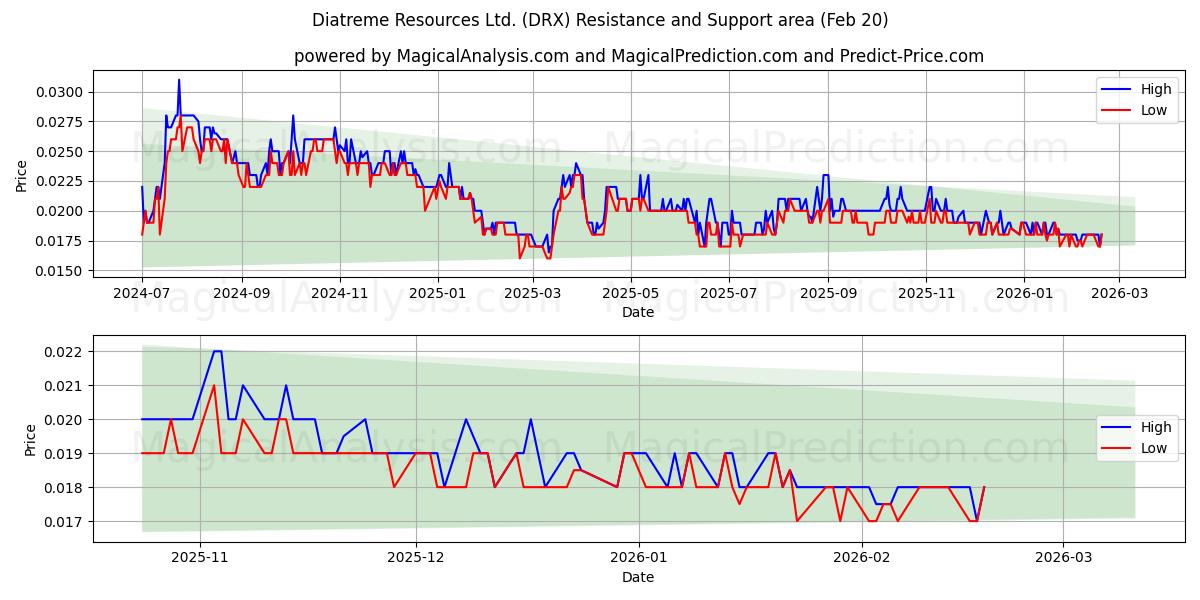Screen dimensions: 1200x600
Task: Click the red Low line swatch in bottom legend
Action: coord(1117,449)
